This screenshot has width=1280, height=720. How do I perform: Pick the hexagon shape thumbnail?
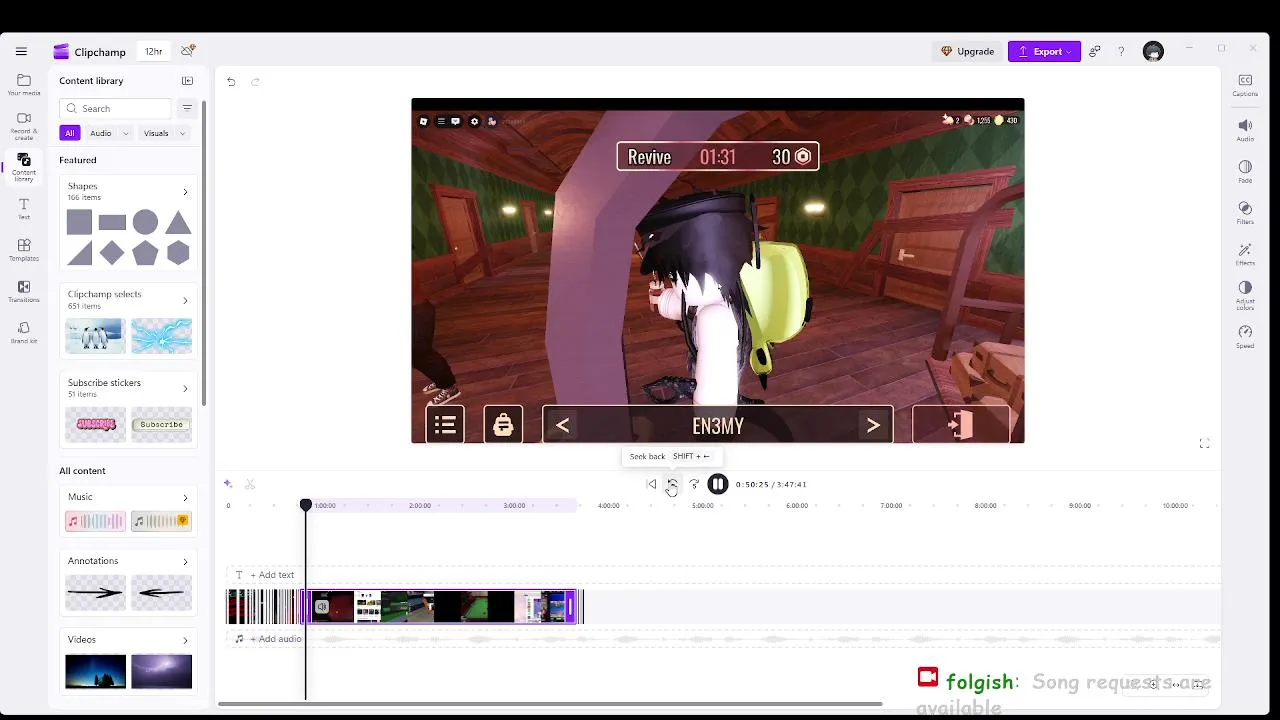(178, 253)
